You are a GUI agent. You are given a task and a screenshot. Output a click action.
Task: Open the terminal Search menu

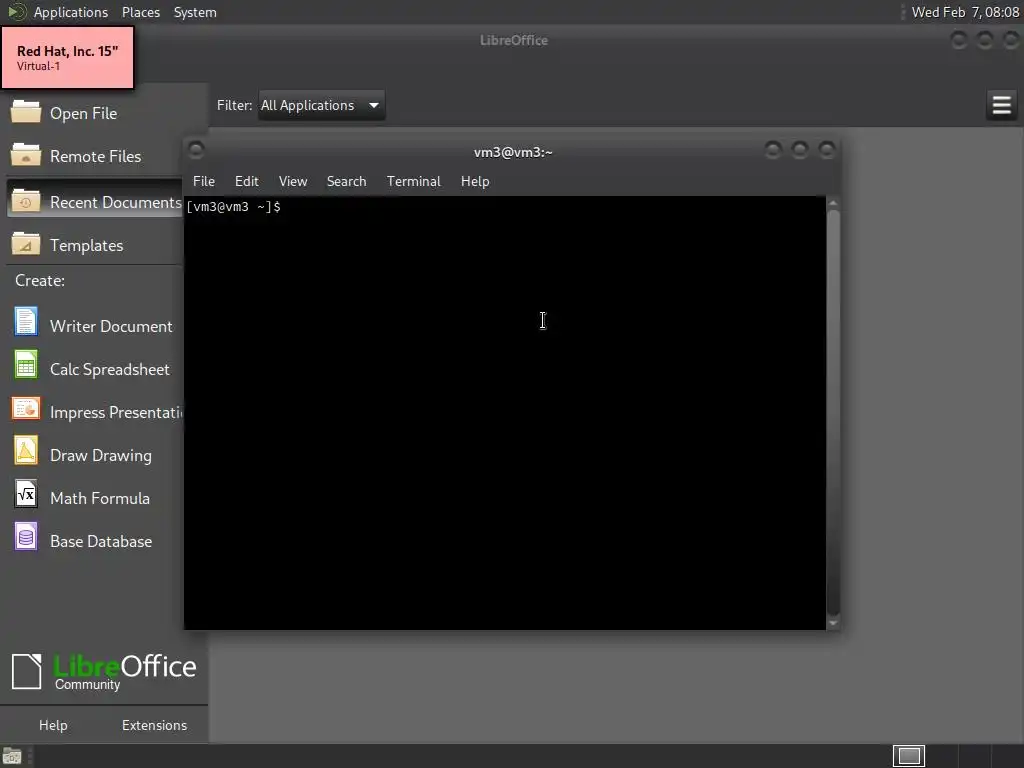(x=346, y=182)
